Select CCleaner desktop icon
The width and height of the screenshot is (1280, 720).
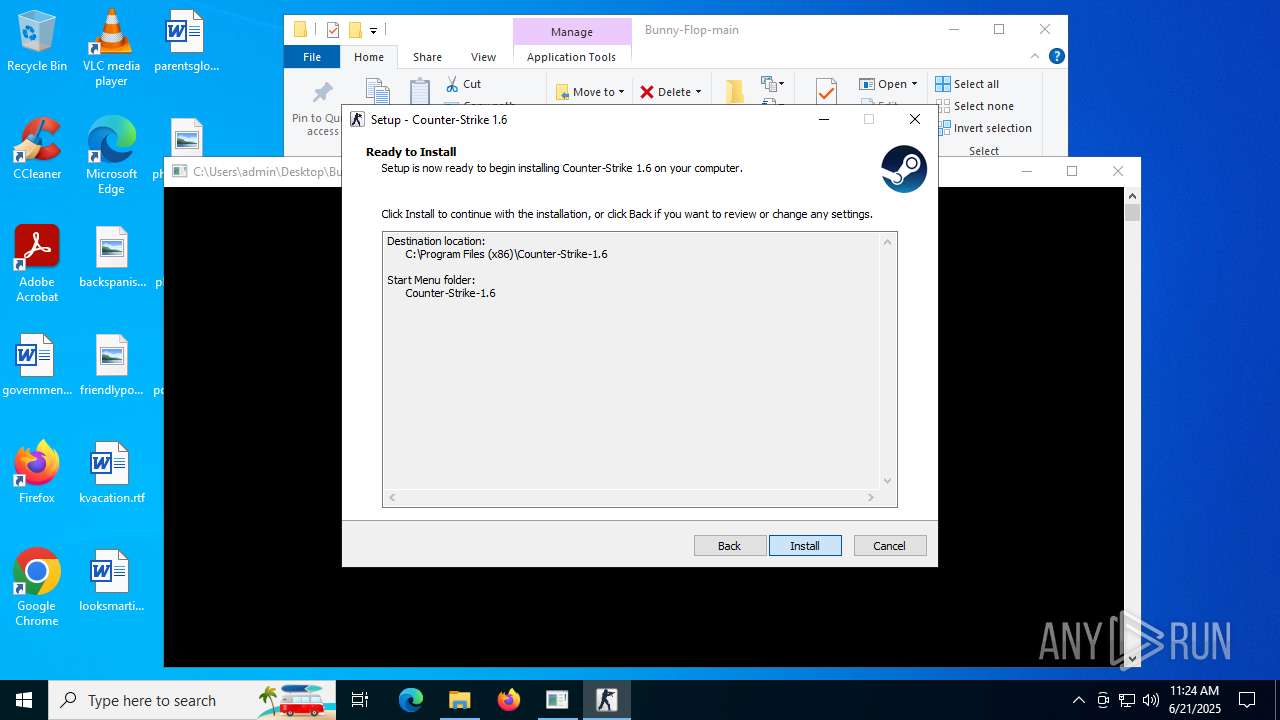(37, 148)
